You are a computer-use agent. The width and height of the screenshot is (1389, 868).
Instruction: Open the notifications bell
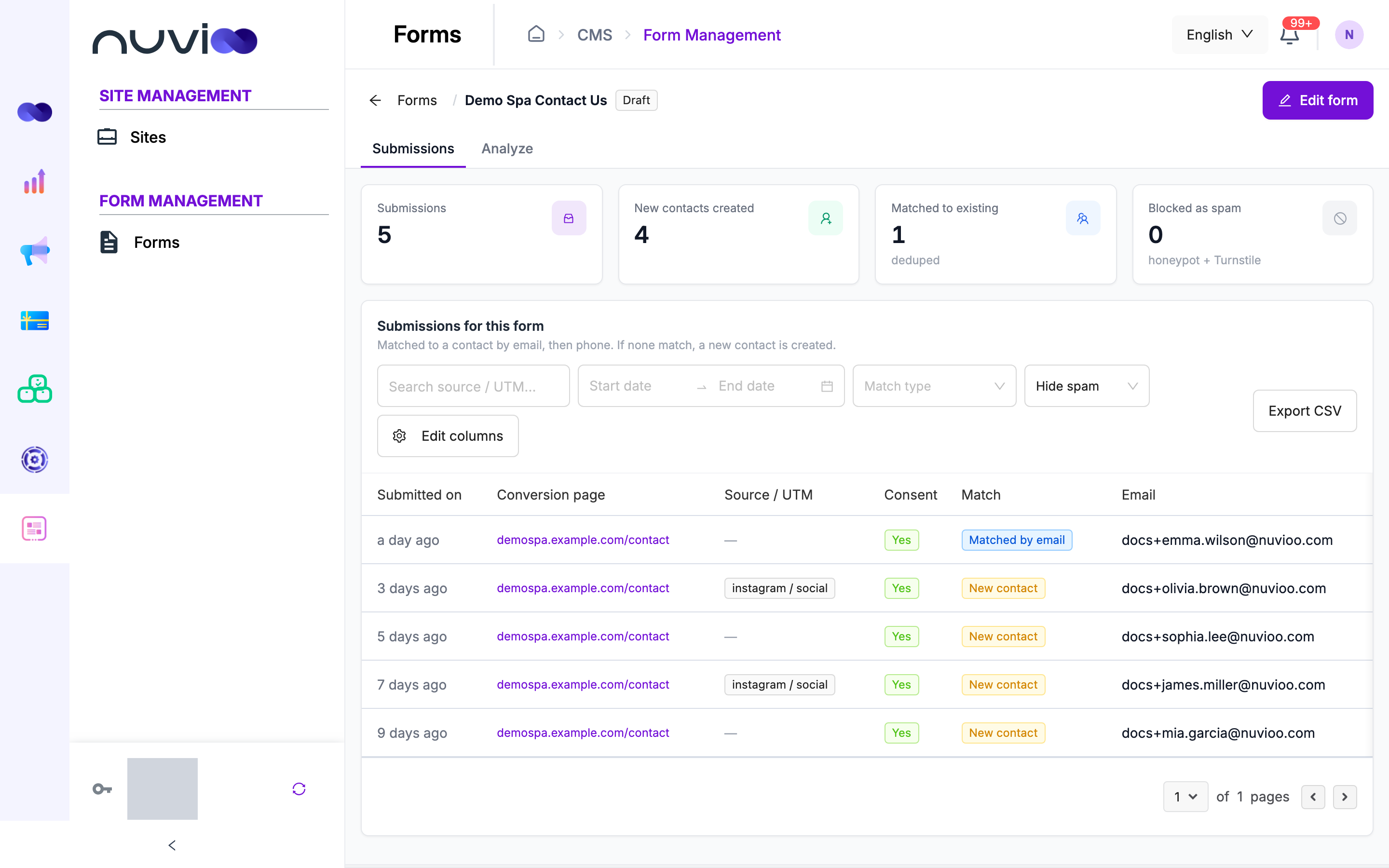click(x=1290, y=35)
